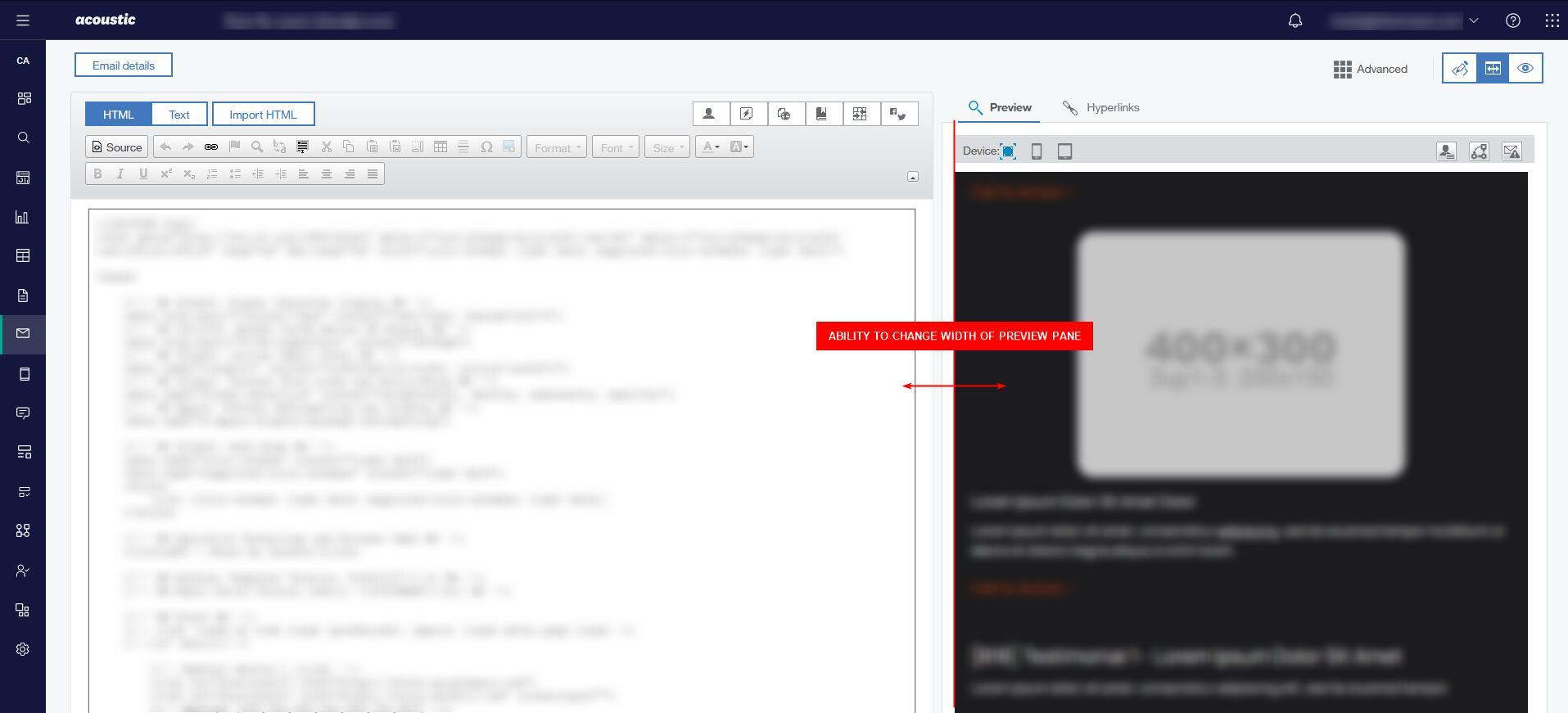1568x713 pixels.
Task: Click the social share icon button
Action: [1479, 151]
